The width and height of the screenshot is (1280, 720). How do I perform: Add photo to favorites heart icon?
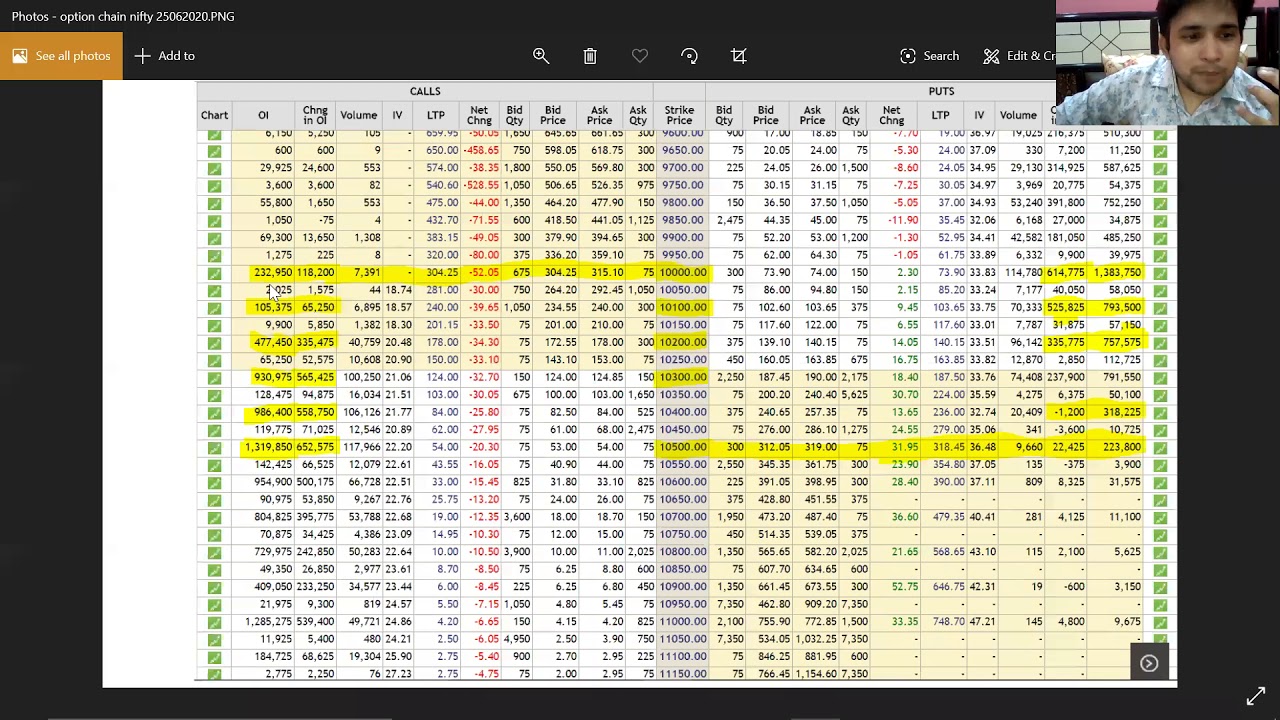coord(640,56)
